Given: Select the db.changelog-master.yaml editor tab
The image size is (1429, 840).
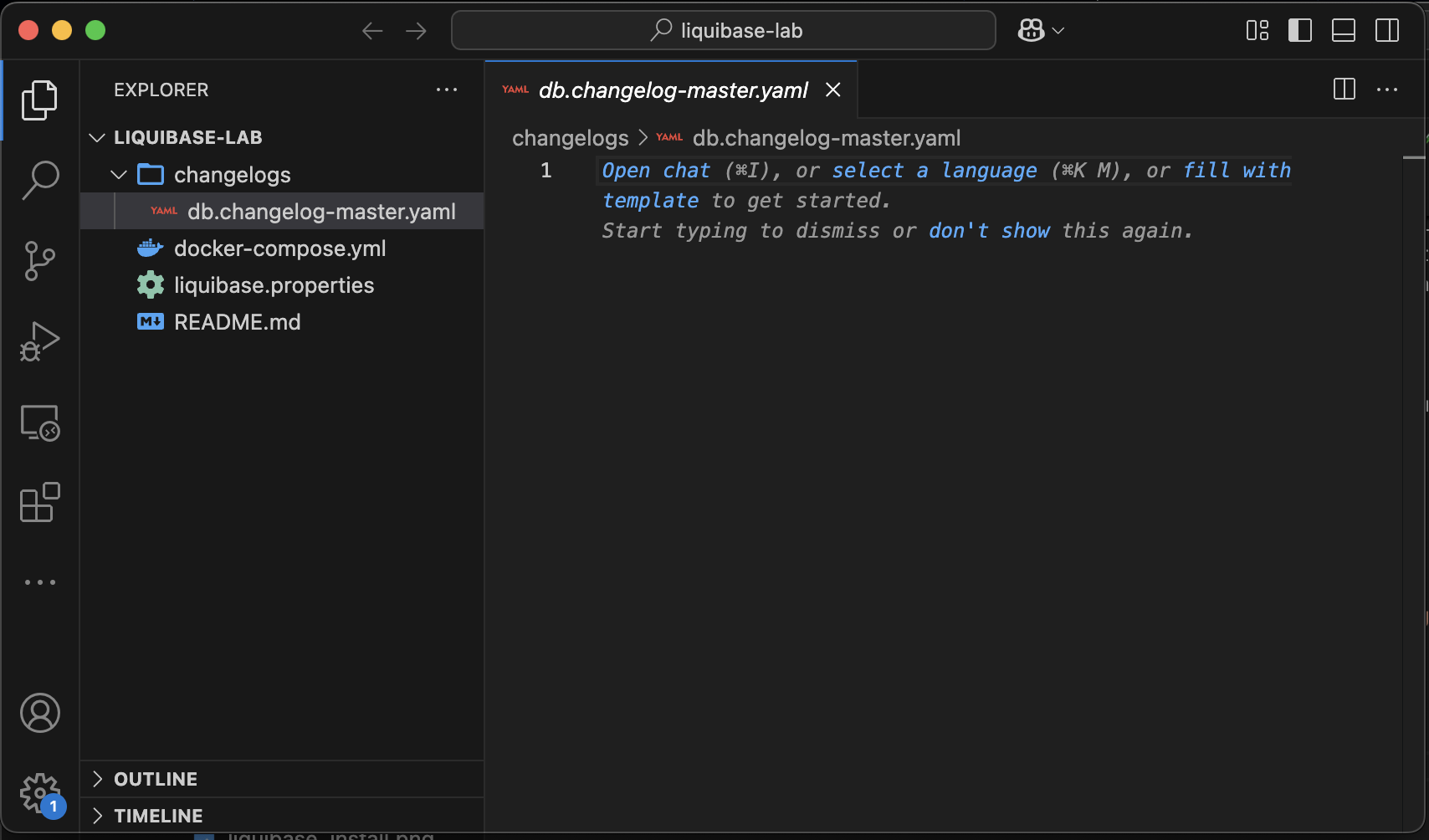Looking at the screenshot, I should point(673,90).
